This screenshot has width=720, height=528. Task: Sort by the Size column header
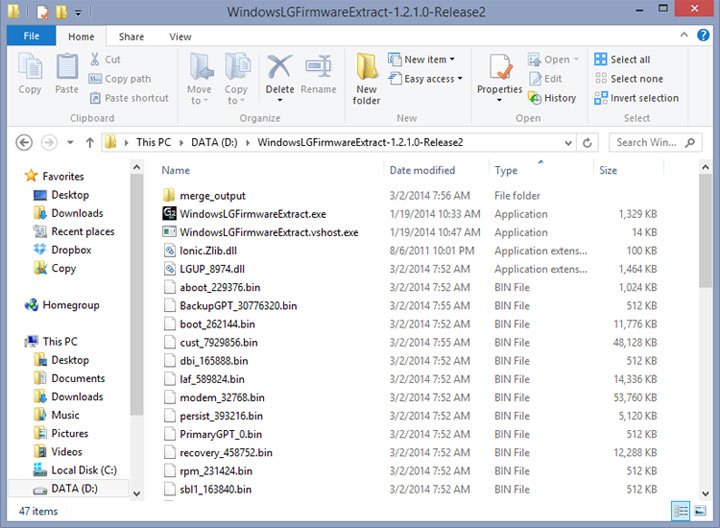[608, 170]
